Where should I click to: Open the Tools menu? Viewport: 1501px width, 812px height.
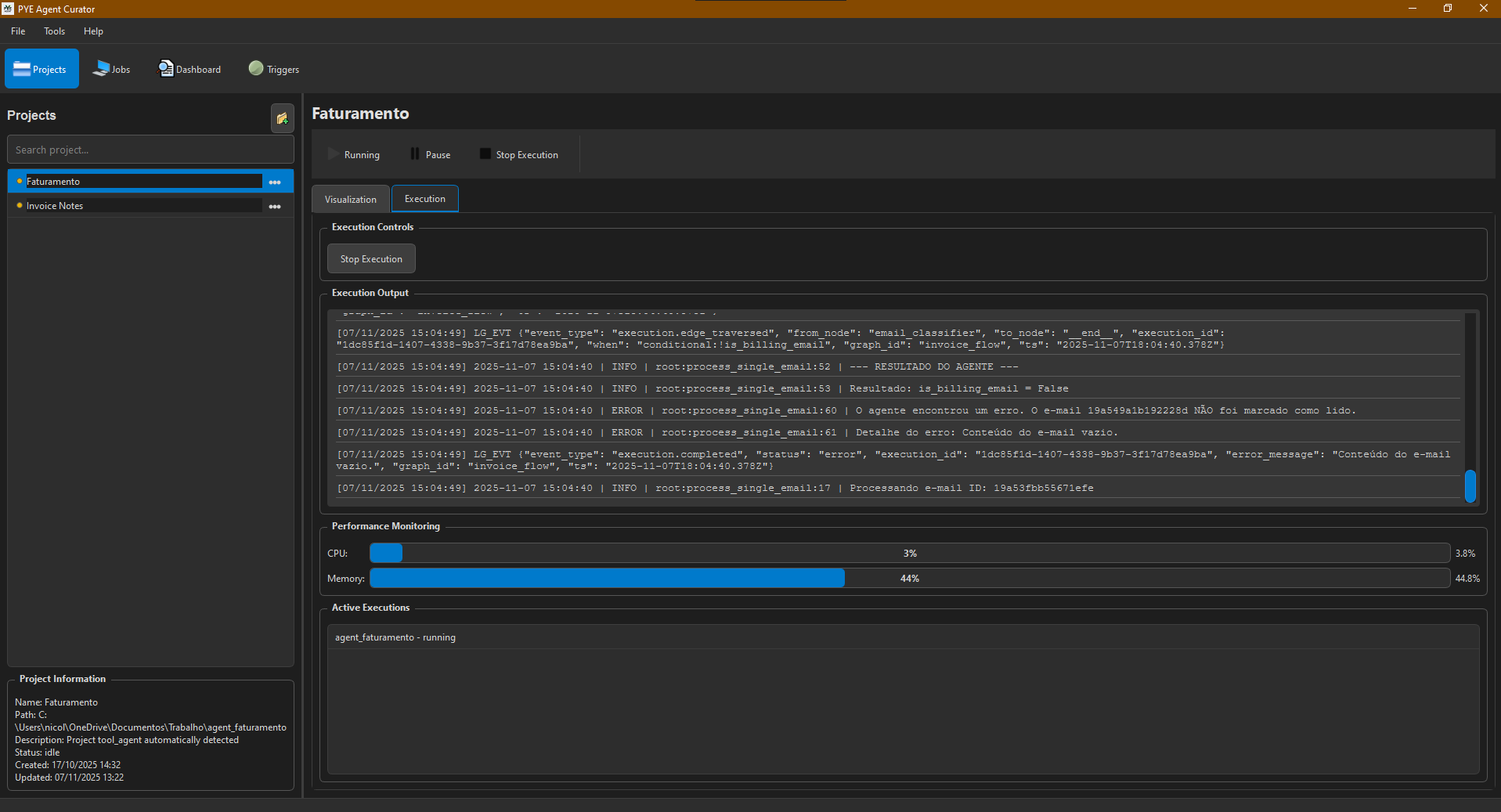pyautogui.click(x=54, y=31)
